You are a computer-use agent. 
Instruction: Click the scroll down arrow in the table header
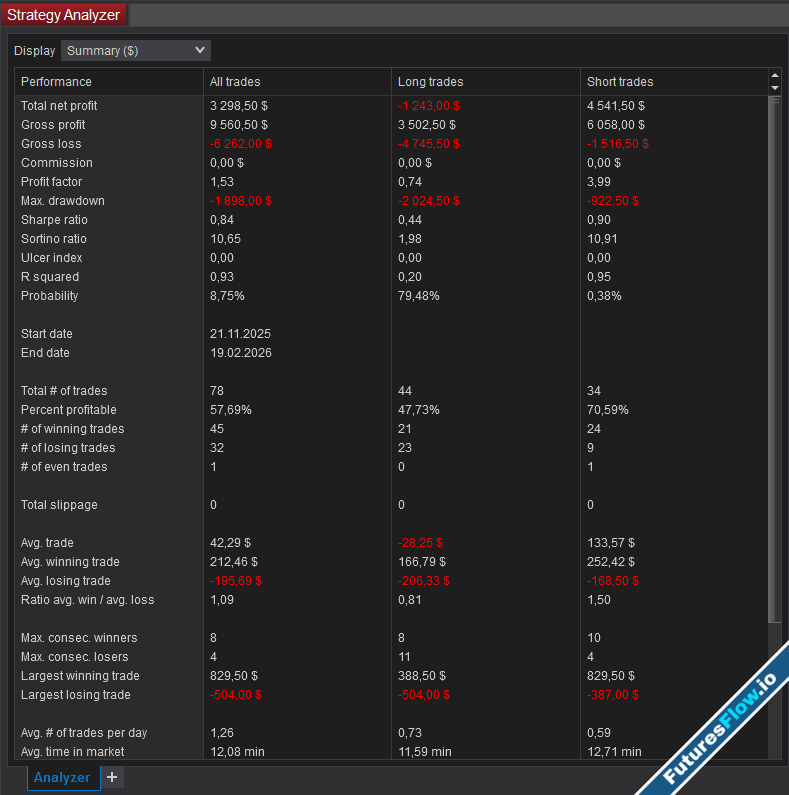[774, 88]
